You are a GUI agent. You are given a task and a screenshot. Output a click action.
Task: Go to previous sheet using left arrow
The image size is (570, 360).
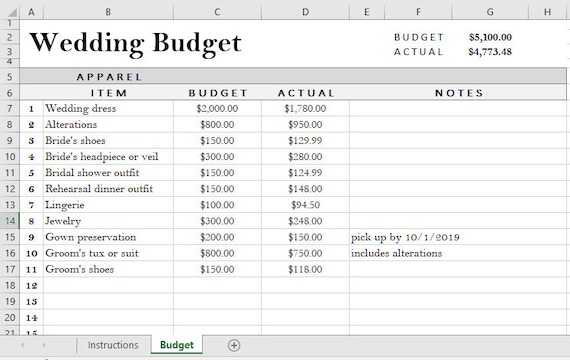(x=23, y=345)
